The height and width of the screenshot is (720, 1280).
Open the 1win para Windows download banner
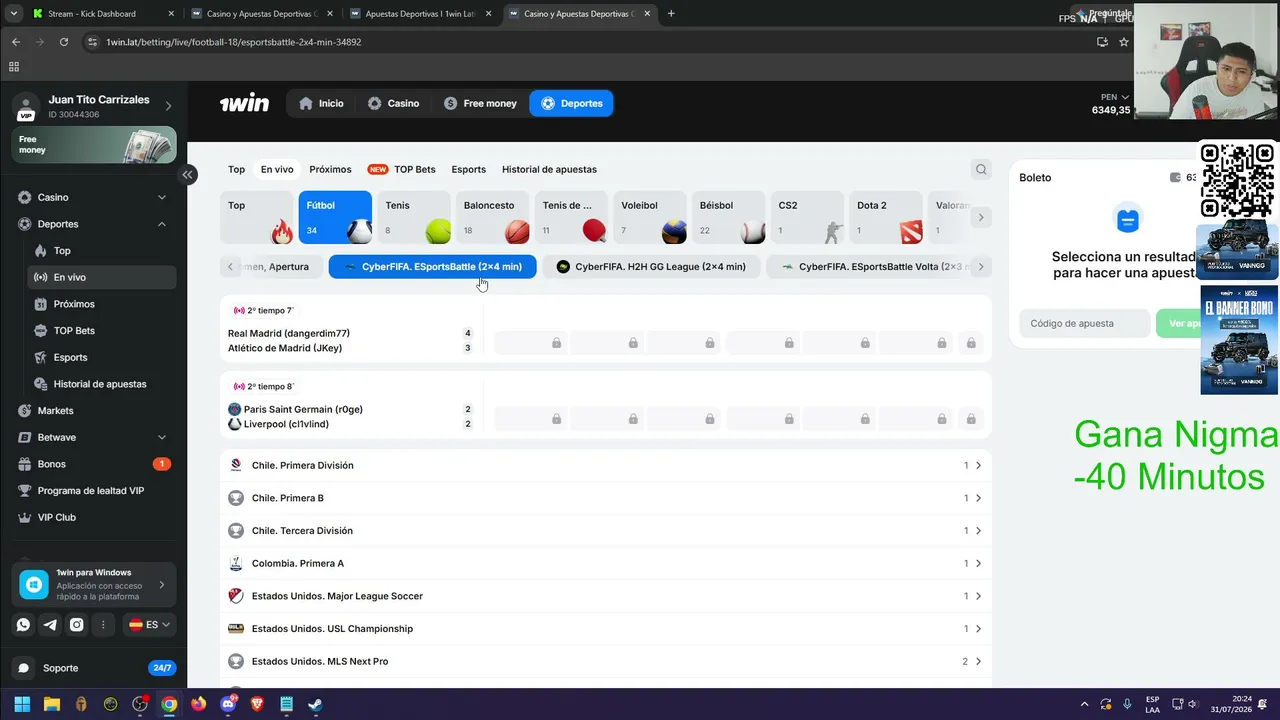(x=94, y=584)
